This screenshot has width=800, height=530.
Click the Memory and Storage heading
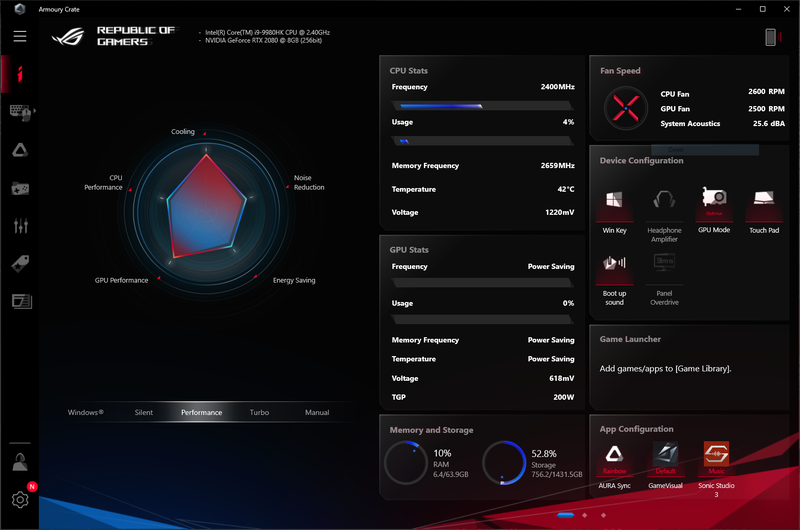point(431,430)
